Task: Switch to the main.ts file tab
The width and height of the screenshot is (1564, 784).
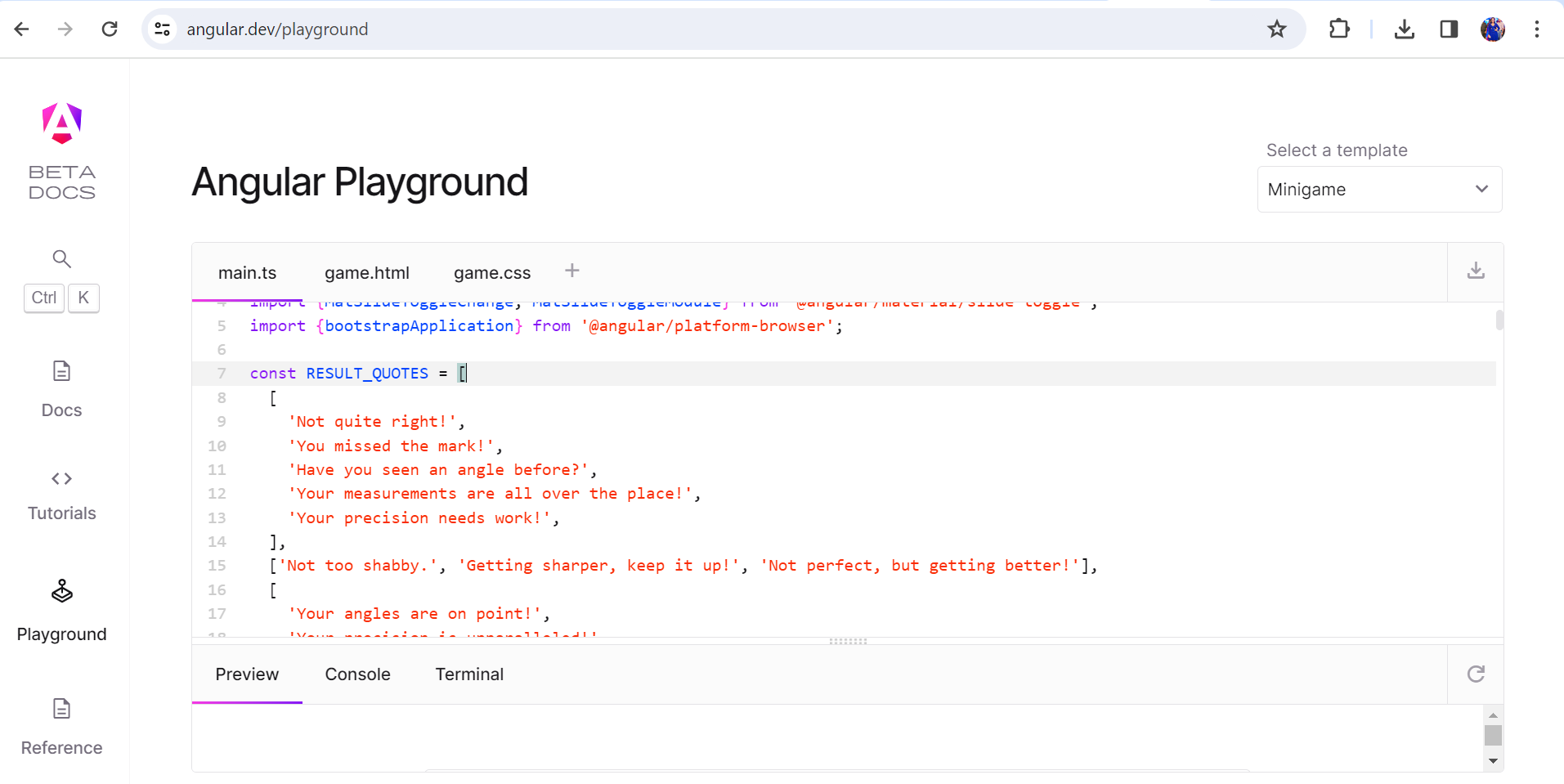Action: pyautogui.click(x=247, y=273)
